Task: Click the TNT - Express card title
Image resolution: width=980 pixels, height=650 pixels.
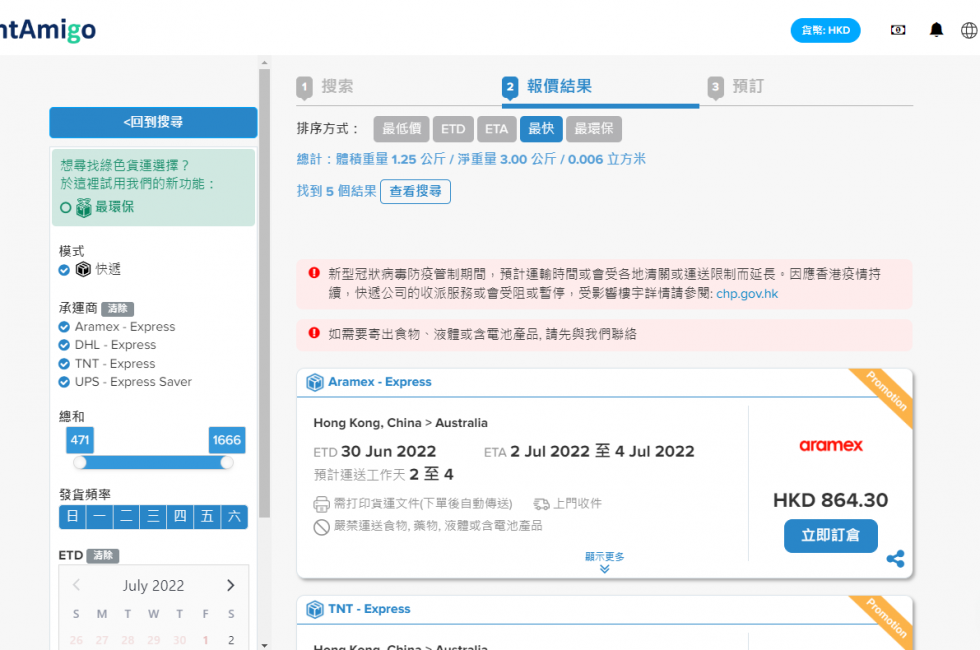Action: [369, 609]
